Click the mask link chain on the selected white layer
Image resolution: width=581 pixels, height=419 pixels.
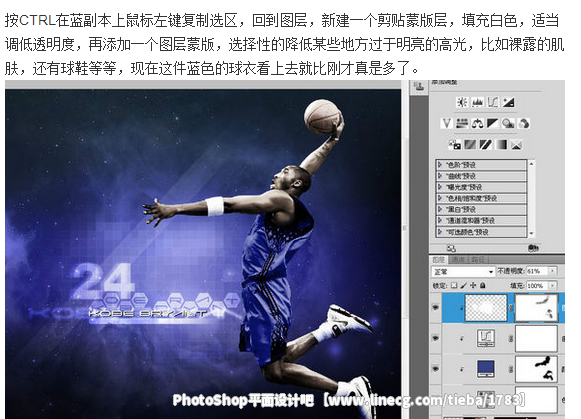point(511,307)
